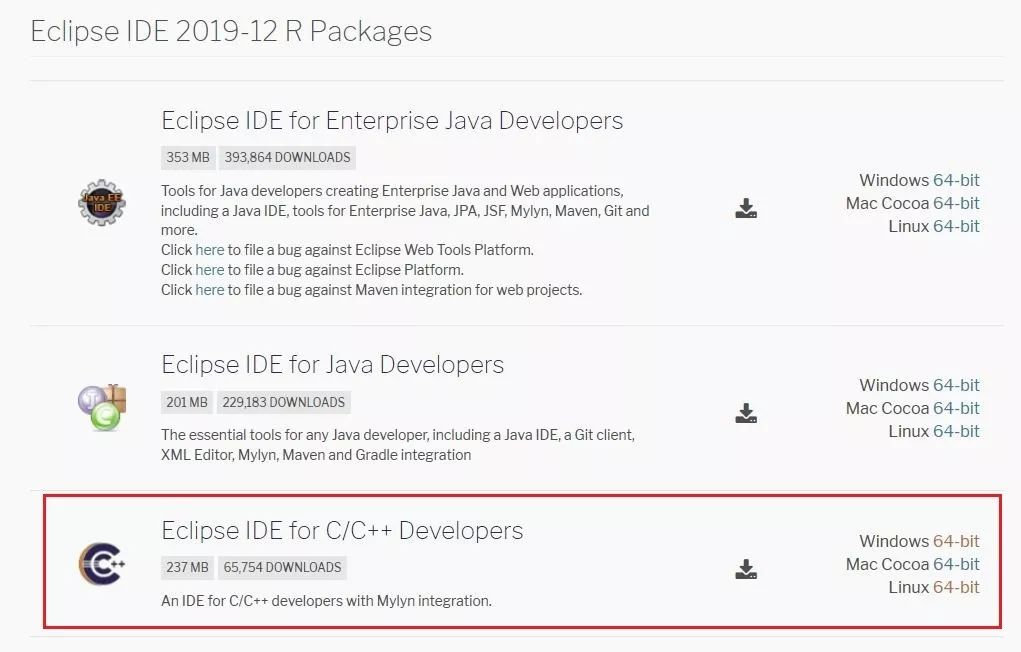Click download icon for Enterprise Java Developers
The height and width of the screenshot is (652, 1021).
coord(746,208)
